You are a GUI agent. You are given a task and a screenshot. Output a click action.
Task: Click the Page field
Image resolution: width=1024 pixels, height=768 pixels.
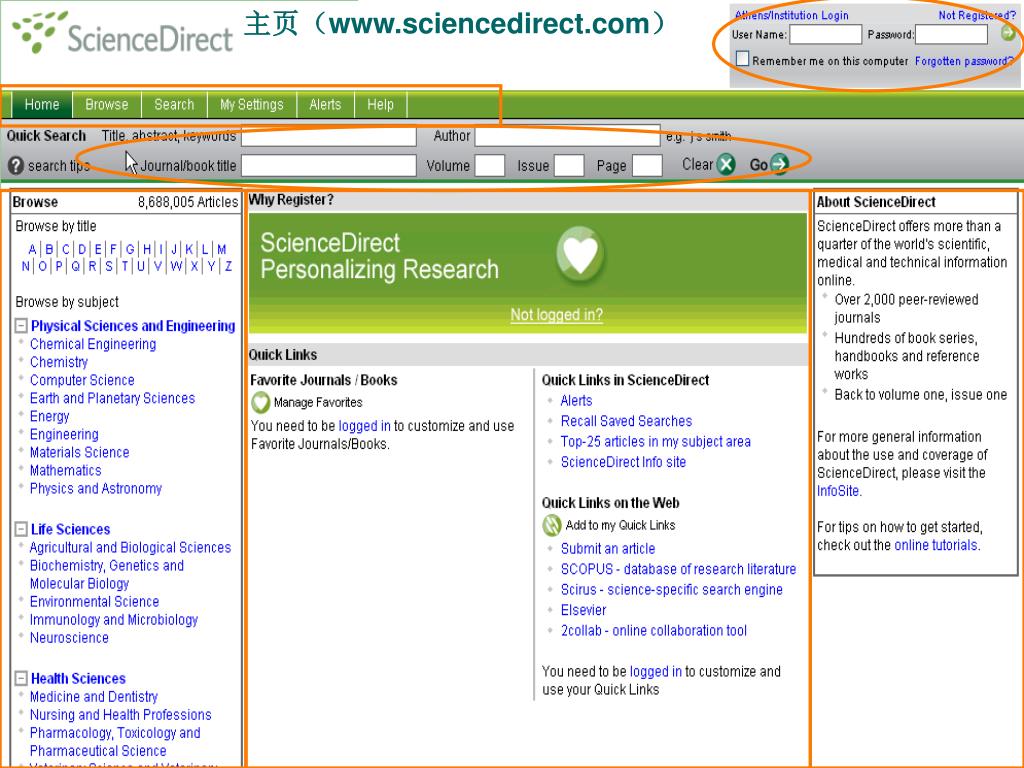[x=648, y=165]
